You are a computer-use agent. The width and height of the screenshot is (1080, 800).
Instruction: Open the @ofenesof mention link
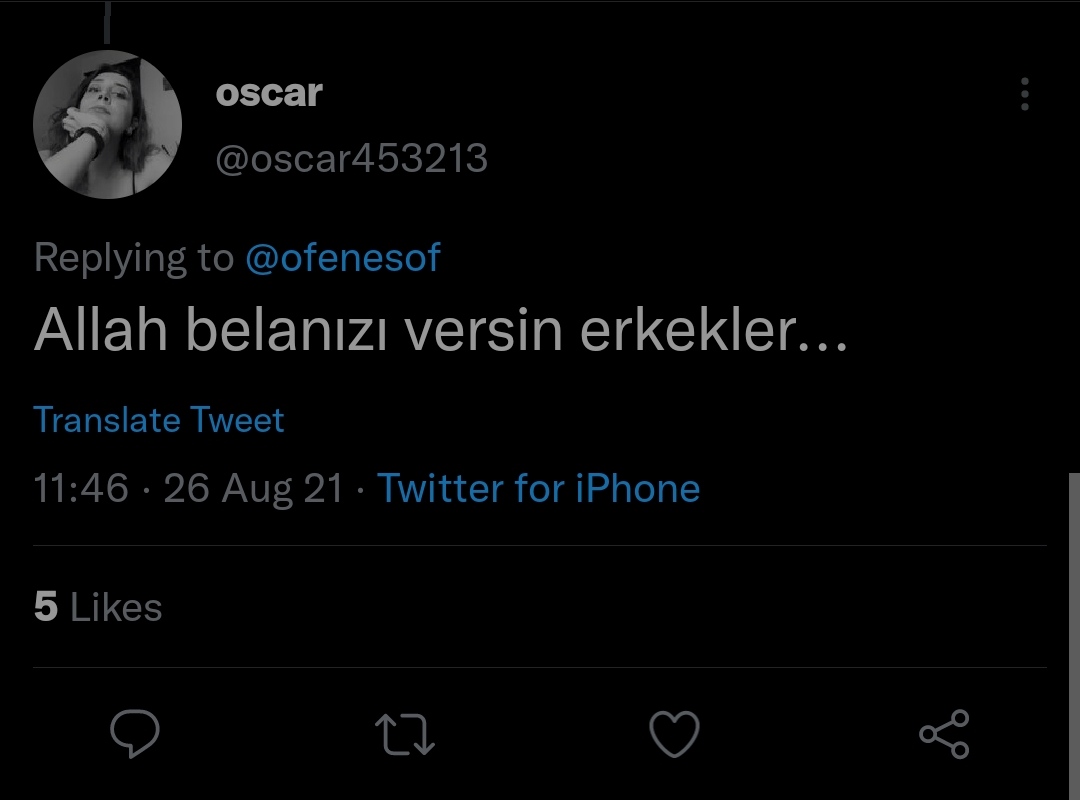[343, 258]
